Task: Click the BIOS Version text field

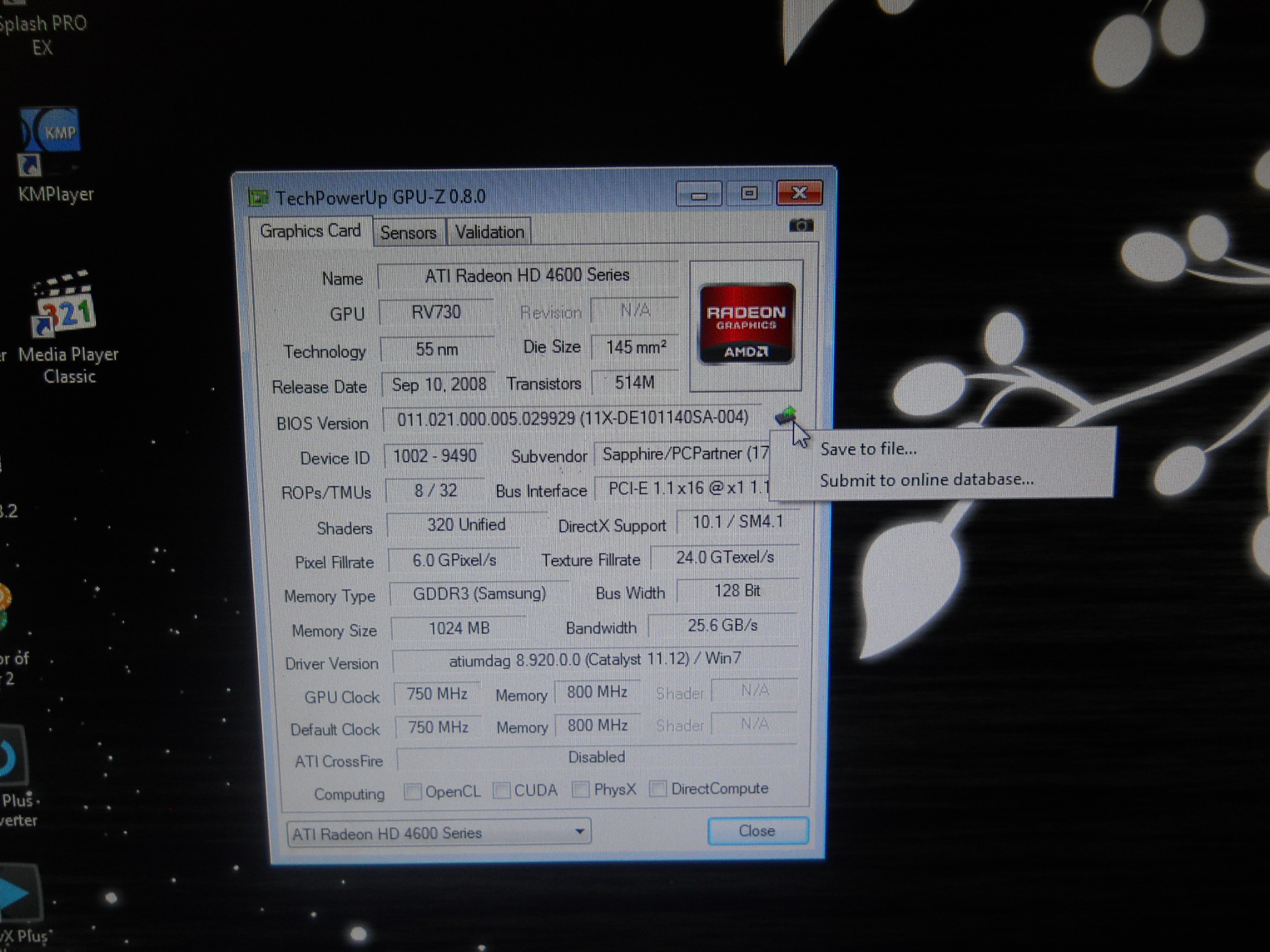Action: [x=572, y=418]
